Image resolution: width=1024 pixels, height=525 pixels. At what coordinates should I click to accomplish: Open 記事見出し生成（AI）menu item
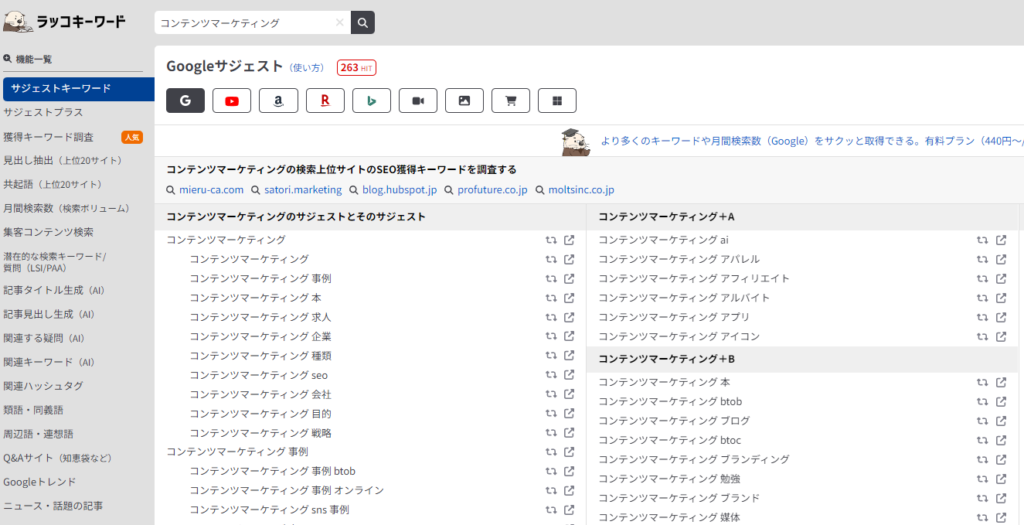(49, 314)
